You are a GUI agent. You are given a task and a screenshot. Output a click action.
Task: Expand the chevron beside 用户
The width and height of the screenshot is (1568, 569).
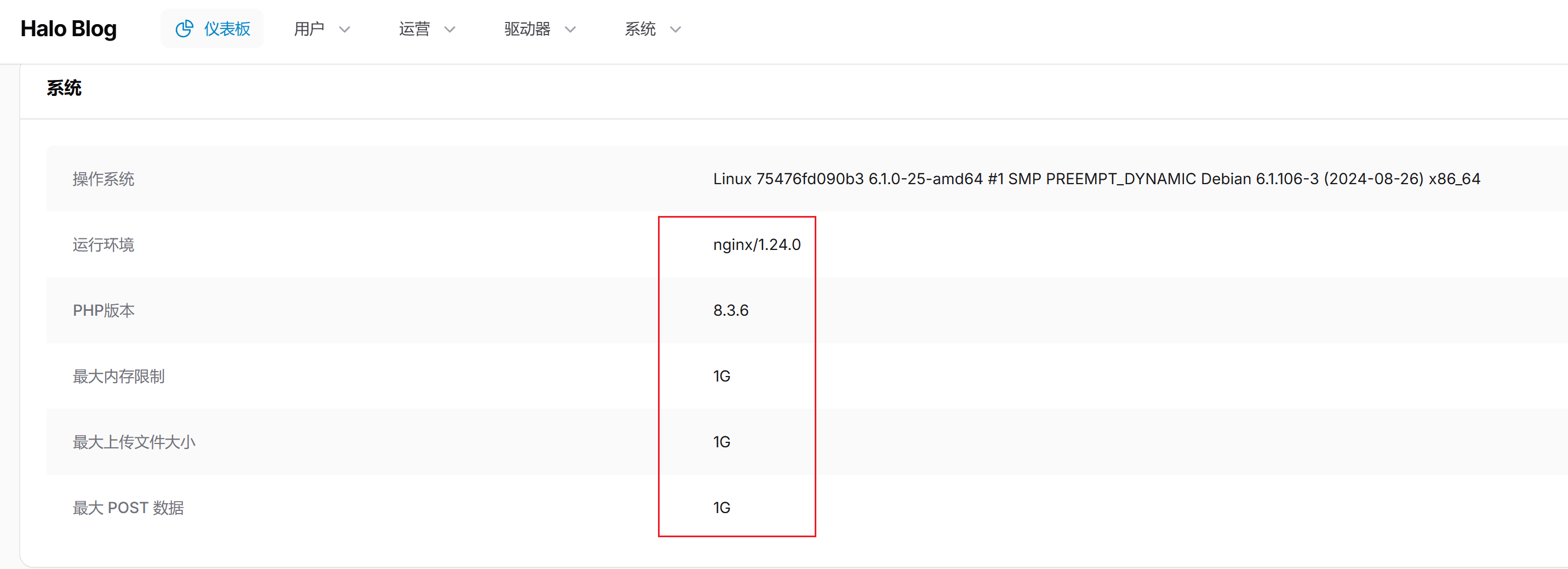(345, 29)
